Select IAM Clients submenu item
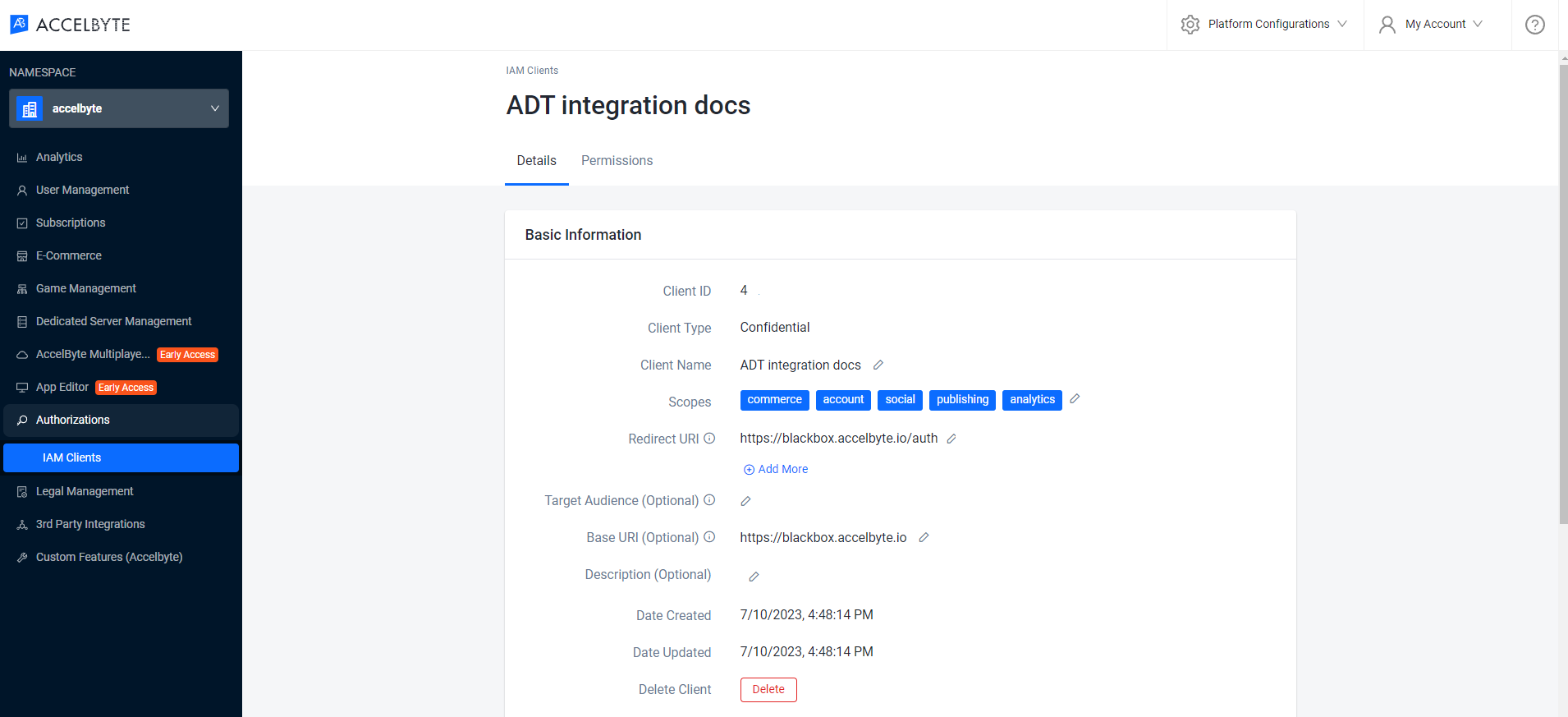 coord(121,457)
